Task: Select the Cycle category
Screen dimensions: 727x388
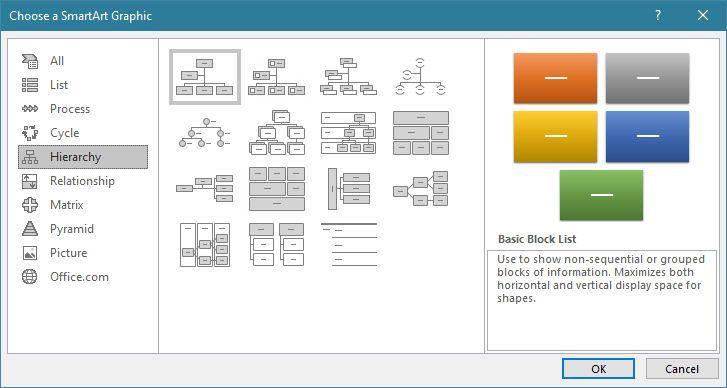Action: pos(83,133)
